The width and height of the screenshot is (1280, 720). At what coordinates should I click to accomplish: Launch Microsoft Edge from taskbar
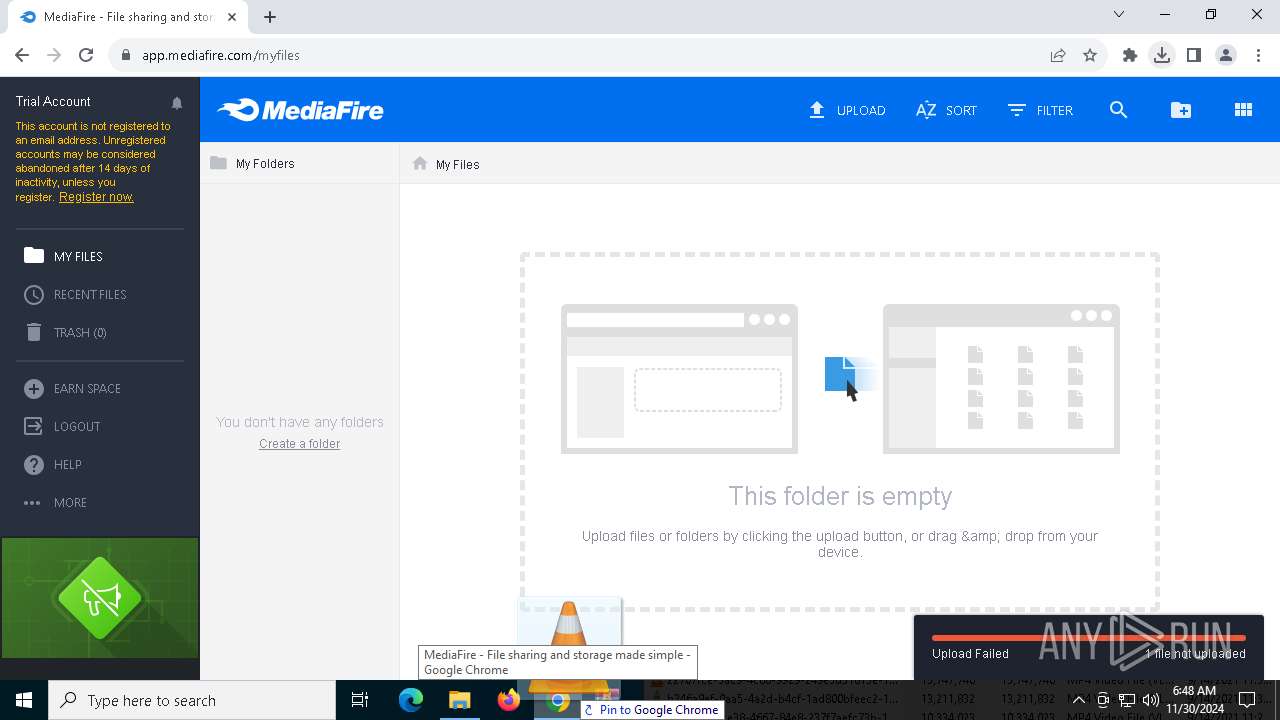tap(411, 700)
